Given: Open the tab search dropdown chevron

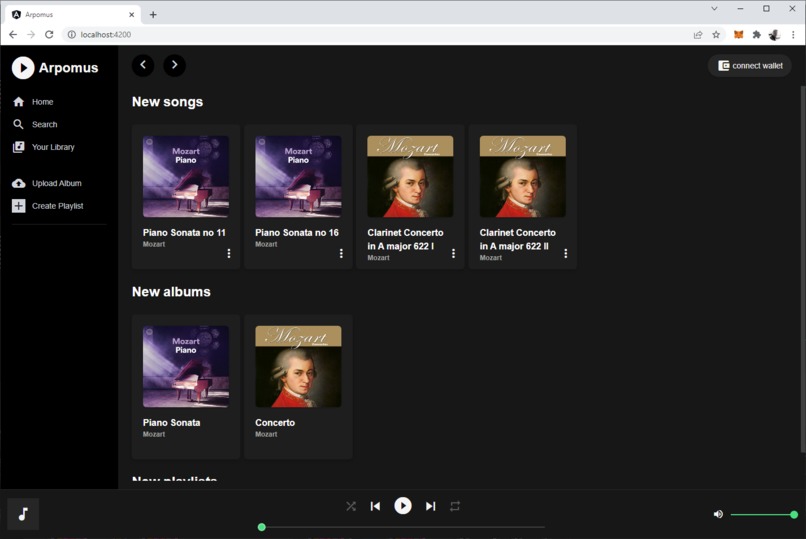Looking at the screenshot, I should [714, 9].
